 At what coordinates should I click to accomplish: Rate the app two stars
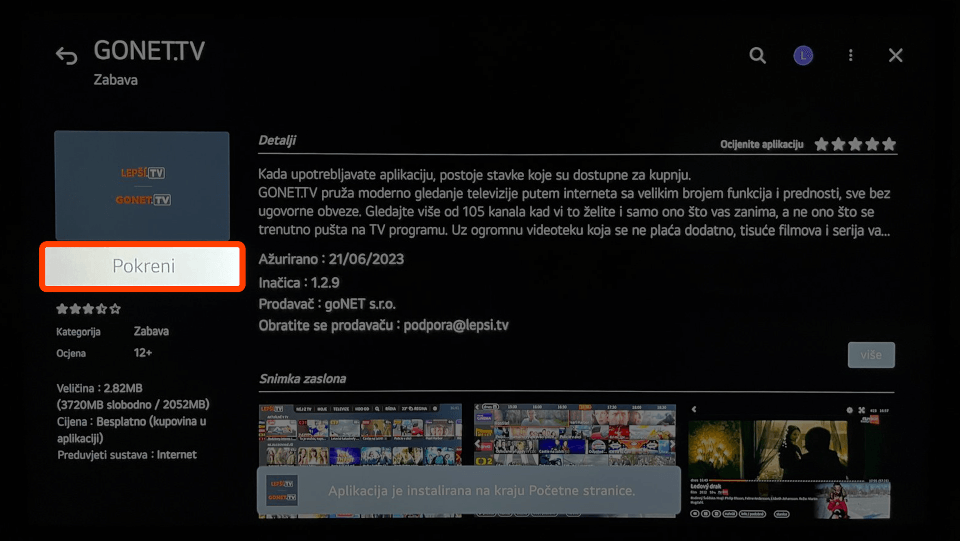point(838,144)
